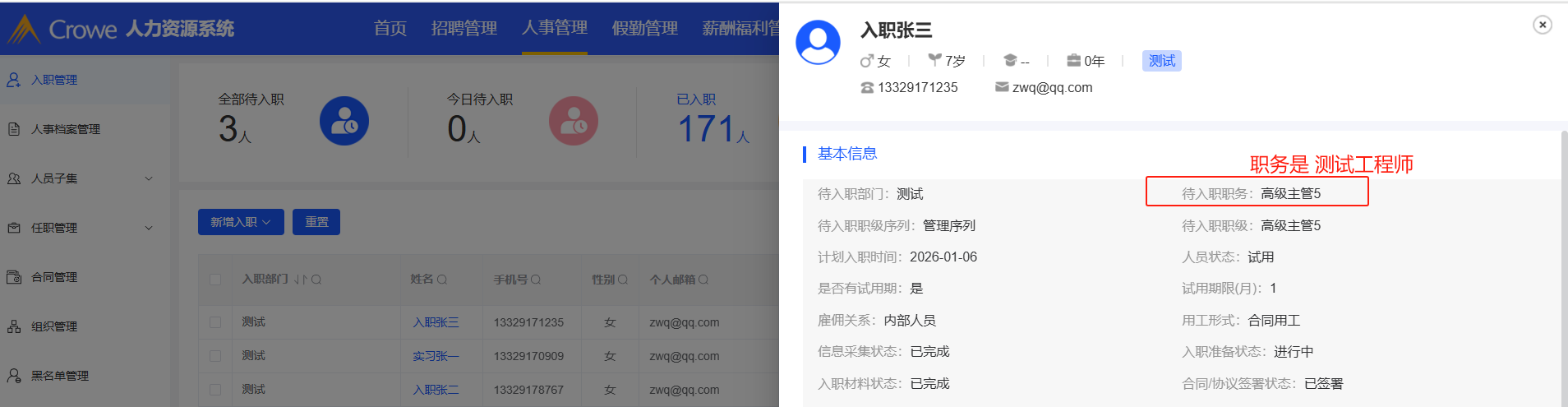The height and width of the screenshot is (407, 1568).
Task: Click the 人事档案管理 sidebar label
Action: [x=66, y=129]
